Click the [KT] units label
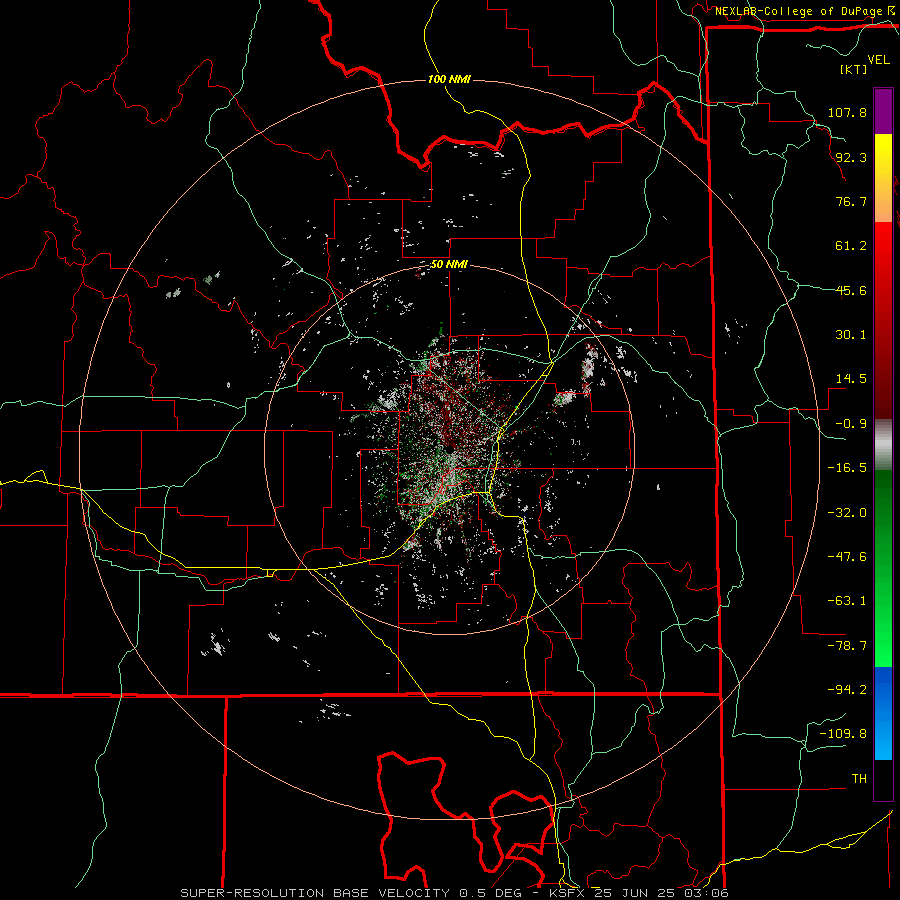This screenshot has width=900, height=900. (853, 69)
